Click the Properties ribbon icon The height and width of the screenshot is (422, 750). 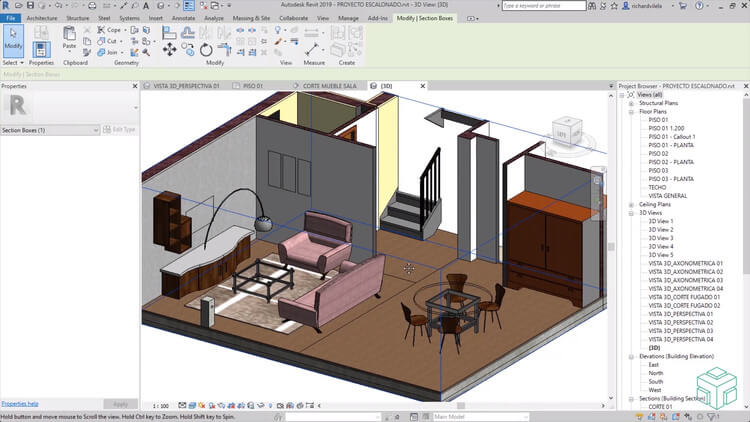pyautogui.click(x=41, y=48)
